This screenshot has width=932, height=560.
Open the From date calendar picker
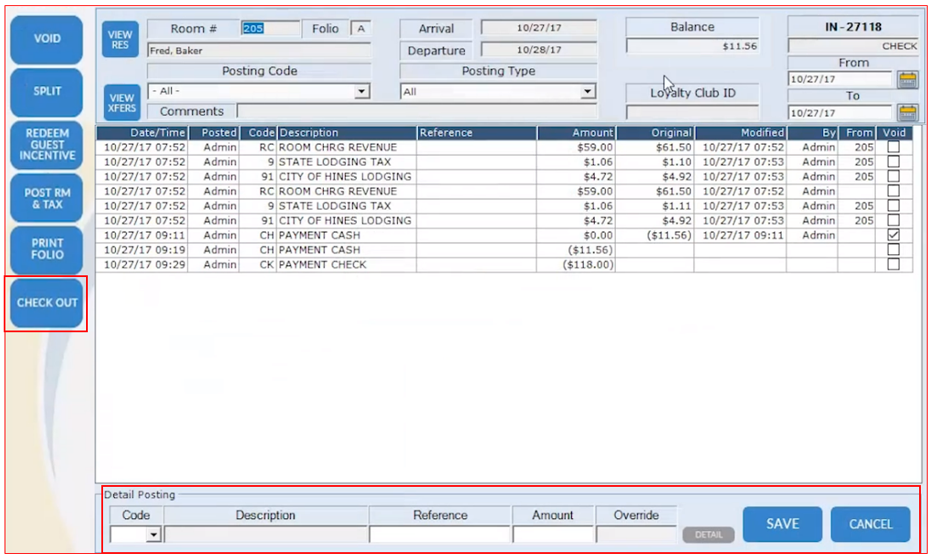(x=907, y=80)
